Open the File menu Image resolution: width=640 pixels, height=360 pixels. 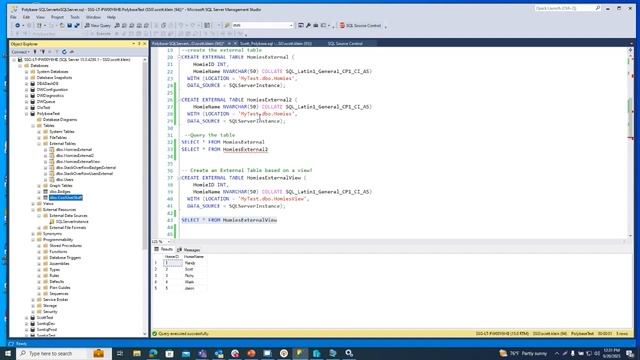[13, 17]
